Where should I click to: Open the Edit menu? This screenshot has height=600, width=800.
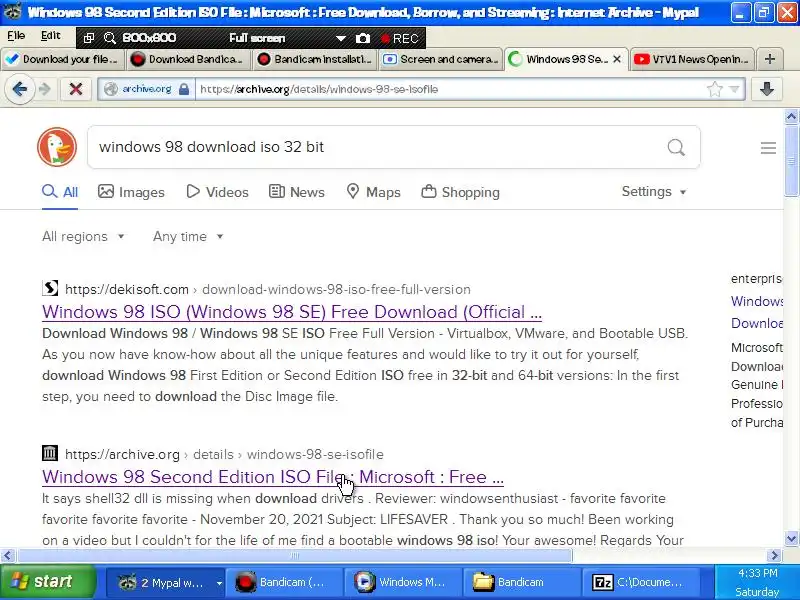tap(51, 36)
